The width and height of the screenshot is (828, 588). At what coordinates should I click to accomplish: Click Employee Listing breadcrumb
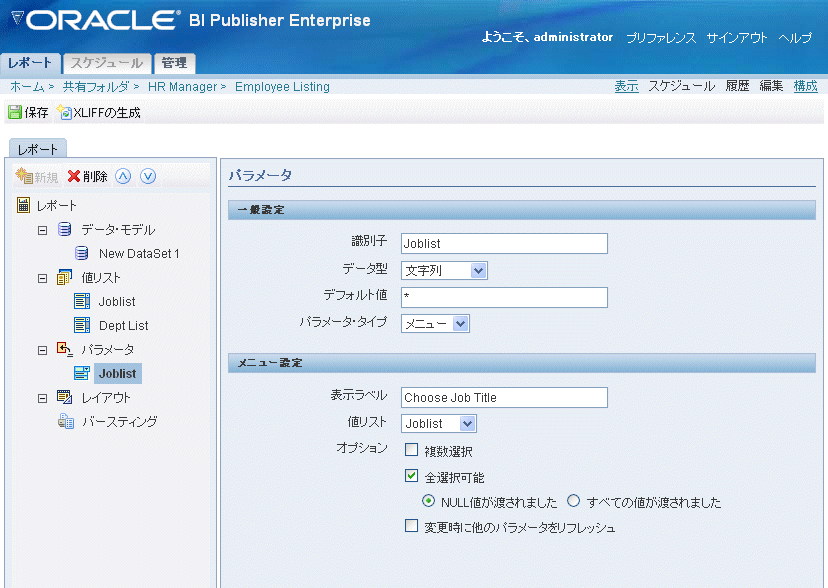click(x=283, y=87)
